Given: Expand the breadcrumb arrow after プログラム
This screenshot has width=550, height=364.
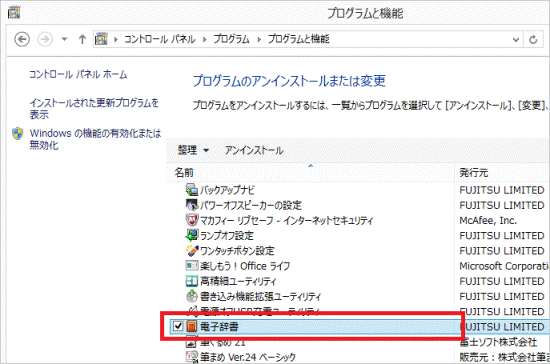Looking at the screenshot, I should click(x=259, y=39).
